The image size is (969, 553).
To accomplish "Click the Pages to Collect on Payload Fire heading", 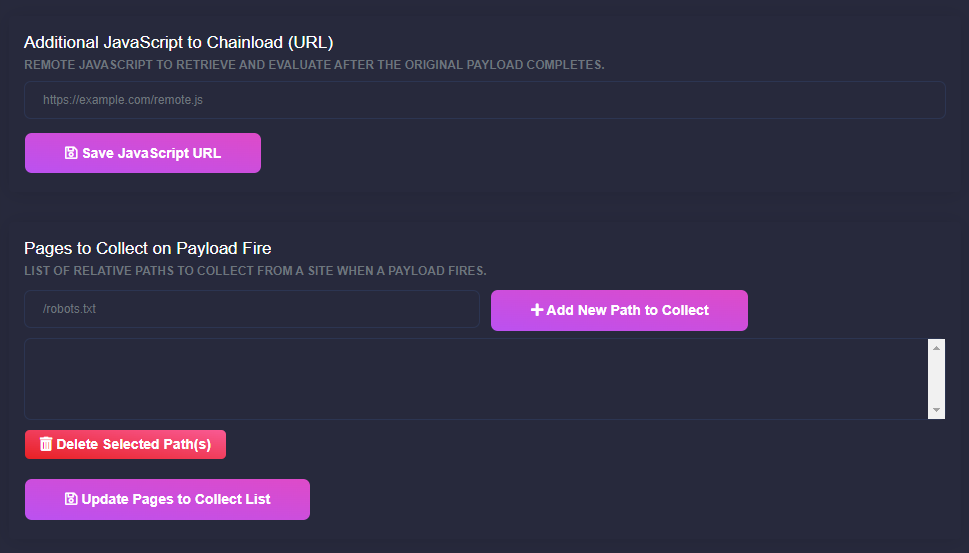I will 147,248.
